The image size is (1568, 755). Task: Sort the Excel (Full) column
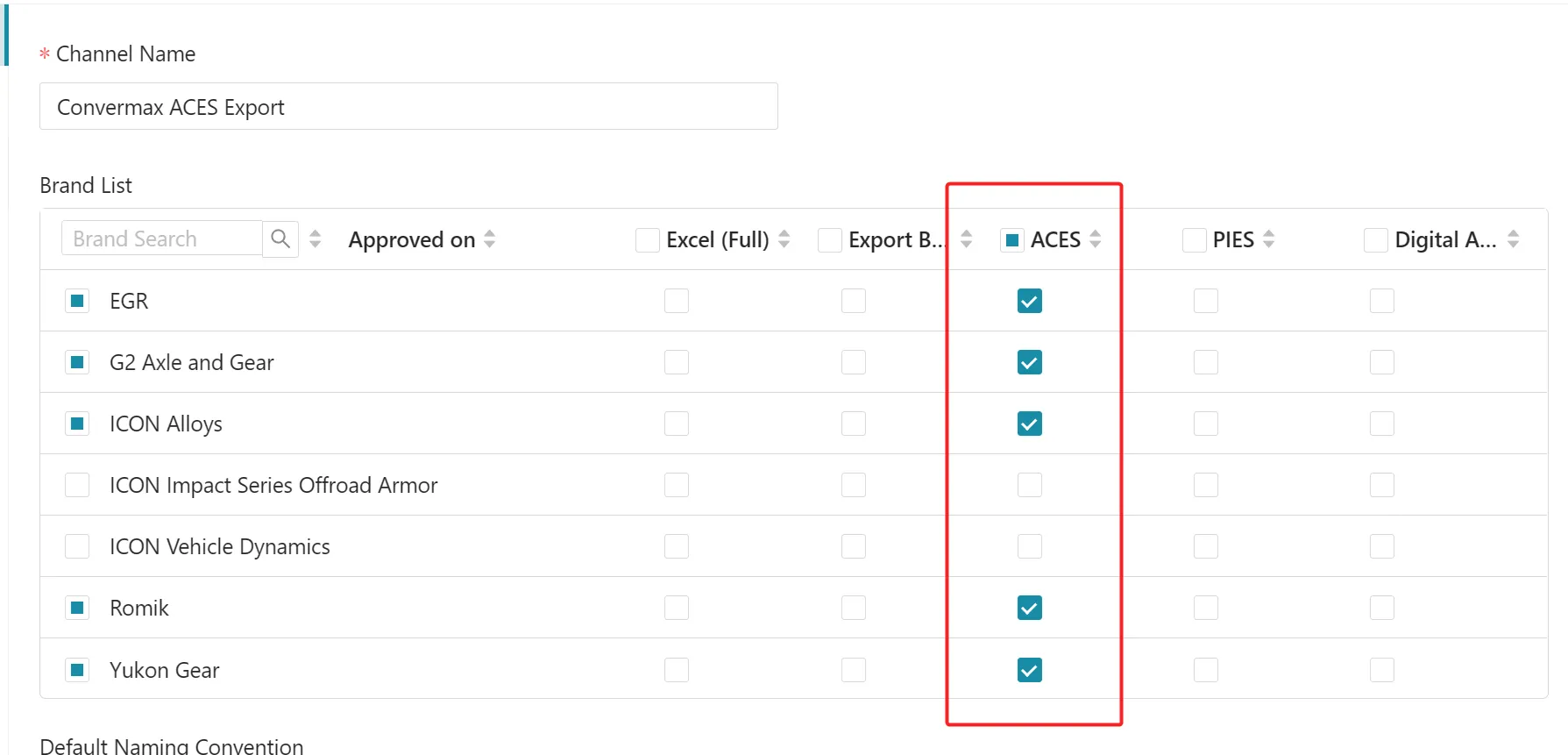[x=784, y=239]
